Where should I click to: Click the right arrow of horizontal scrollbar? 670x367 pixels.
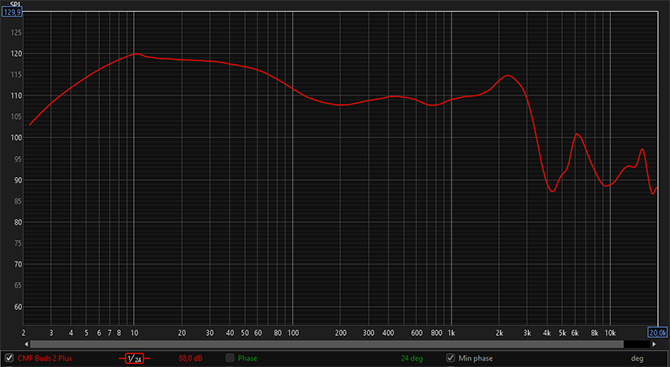[x=654, y=344]
